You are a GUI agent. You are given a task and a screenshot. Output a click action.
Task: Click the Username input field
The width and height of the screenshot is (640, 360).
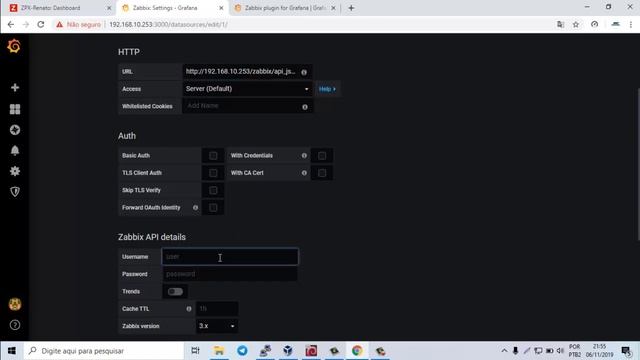click(230, 257)
